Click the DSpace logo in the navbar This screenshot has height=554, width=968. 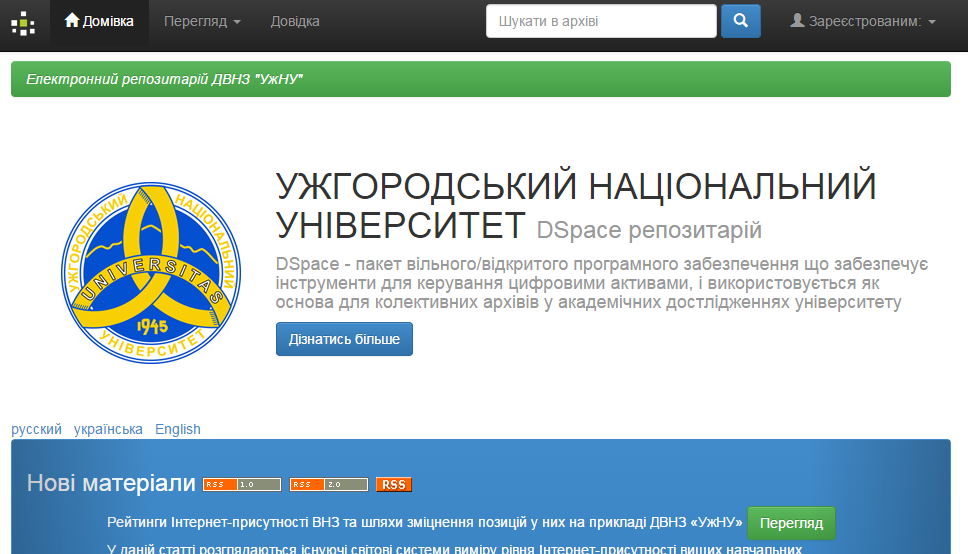pos(23,22)
